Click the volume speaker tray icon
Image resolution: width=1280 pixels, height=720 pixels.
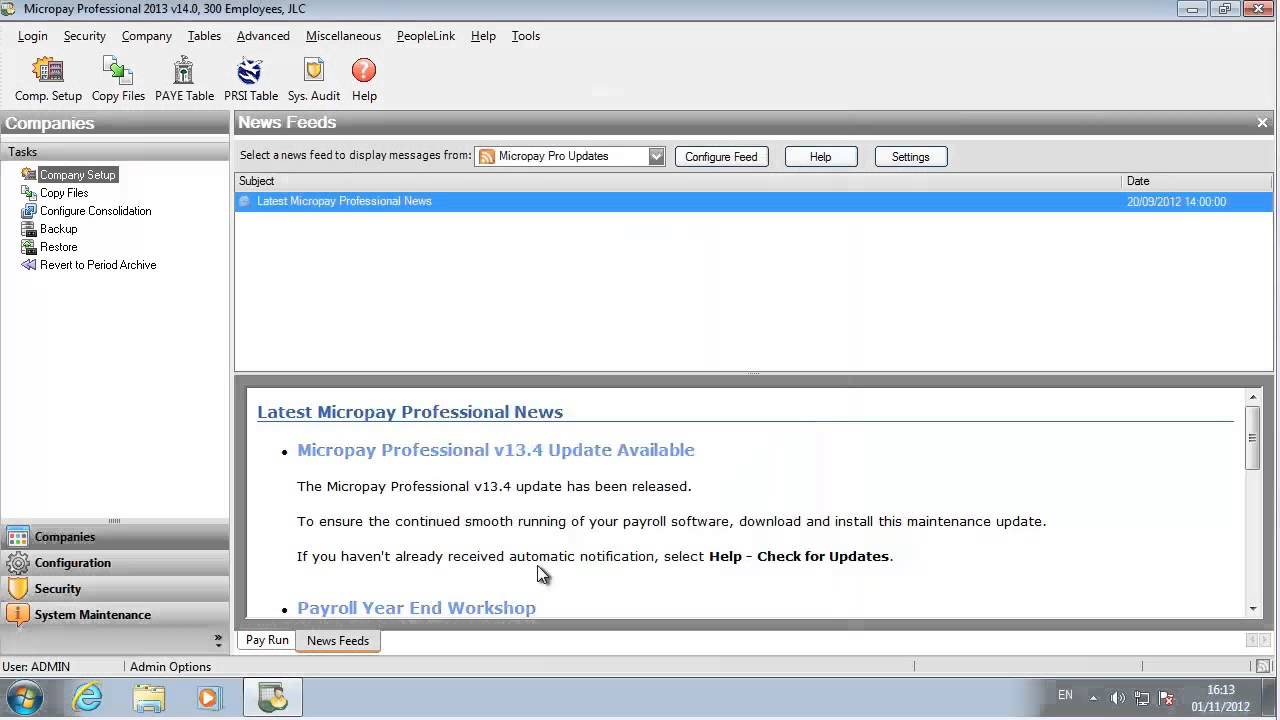(1118, 698)
